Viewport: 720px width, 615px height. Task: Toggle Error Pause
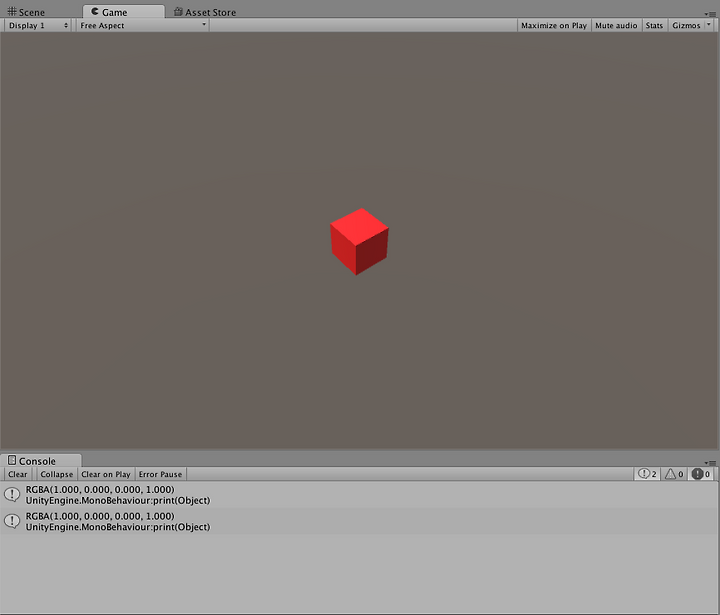point(160,474)
